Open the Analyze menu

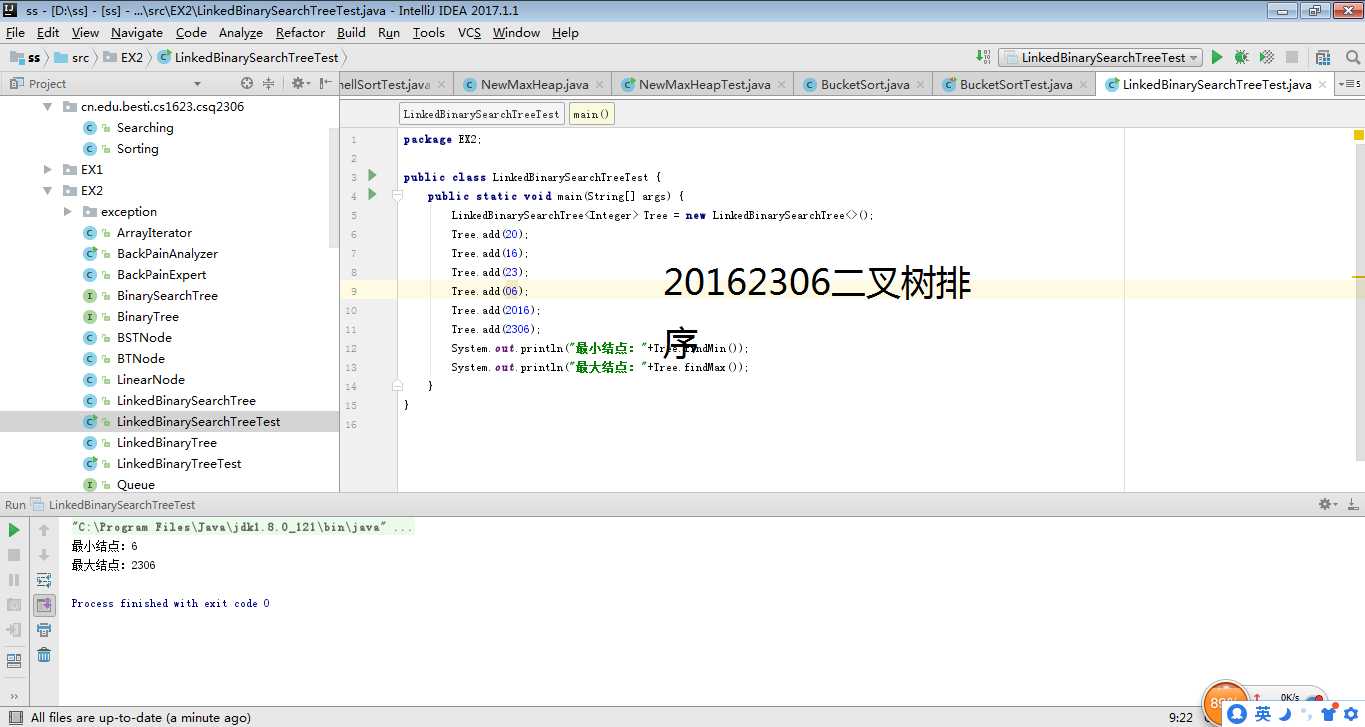click(x=241, y=32)
